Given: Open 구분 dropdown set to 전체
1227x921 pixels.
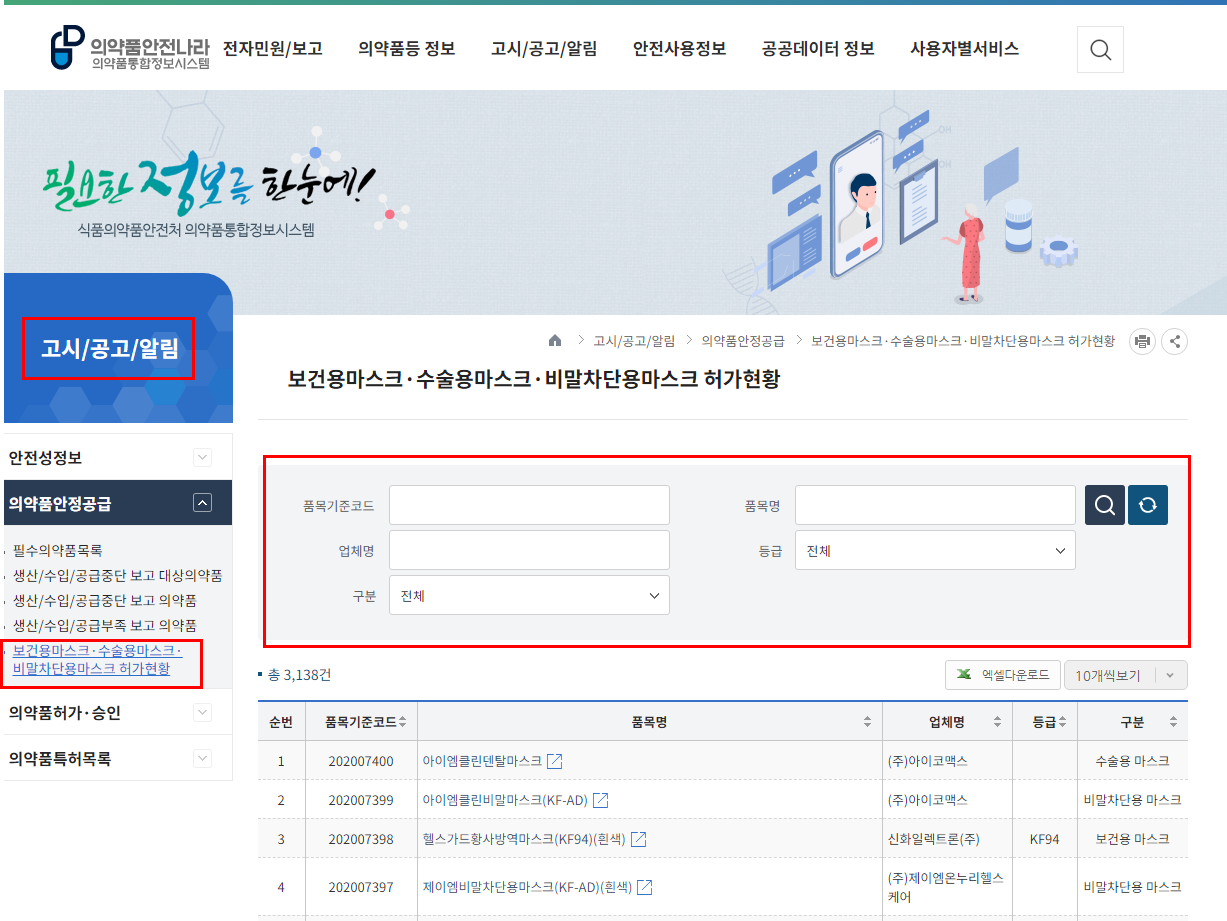Looking at the screenshot, I should click(529, 595).
